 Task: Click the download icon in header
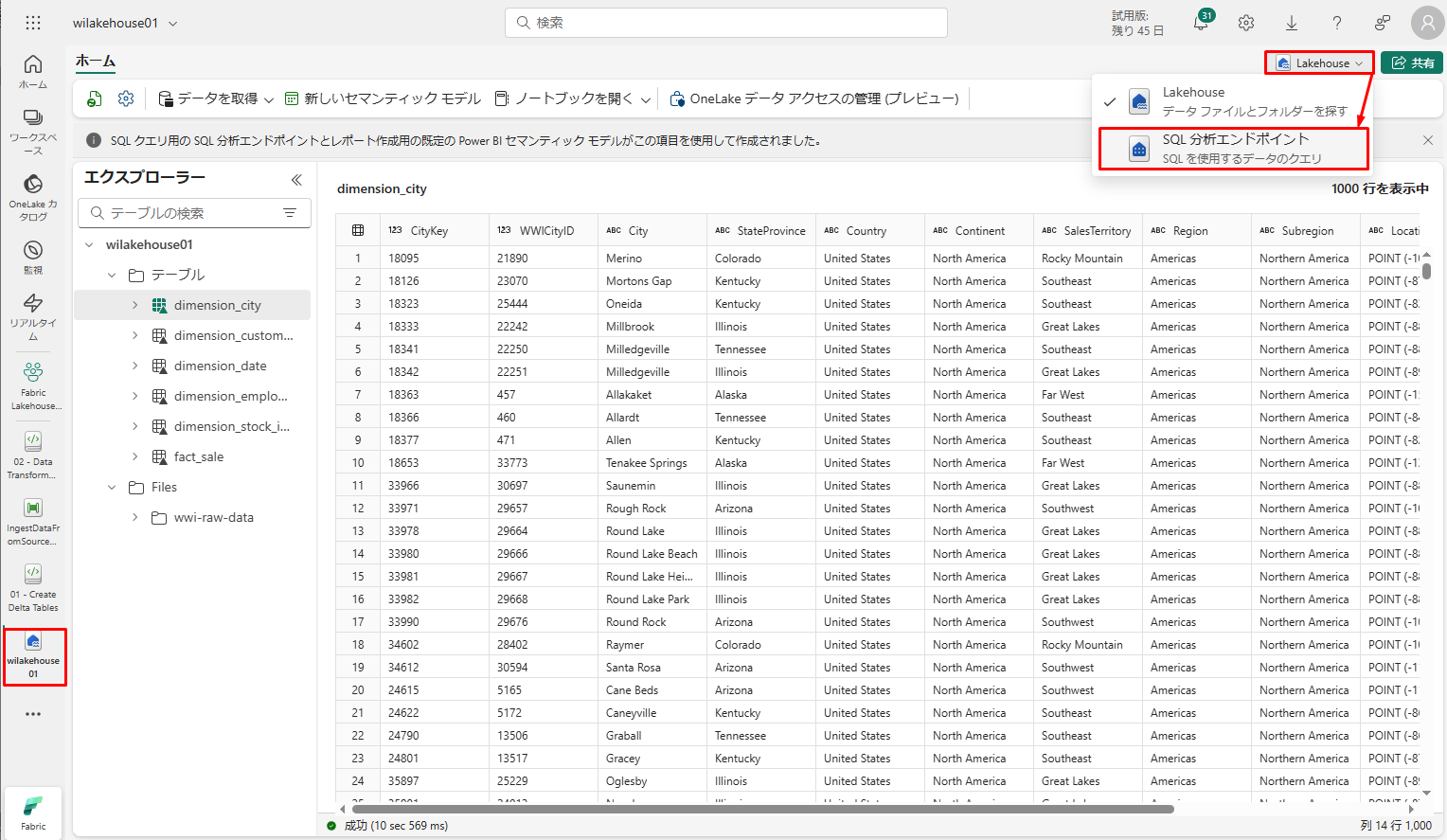click(1292, 23)
